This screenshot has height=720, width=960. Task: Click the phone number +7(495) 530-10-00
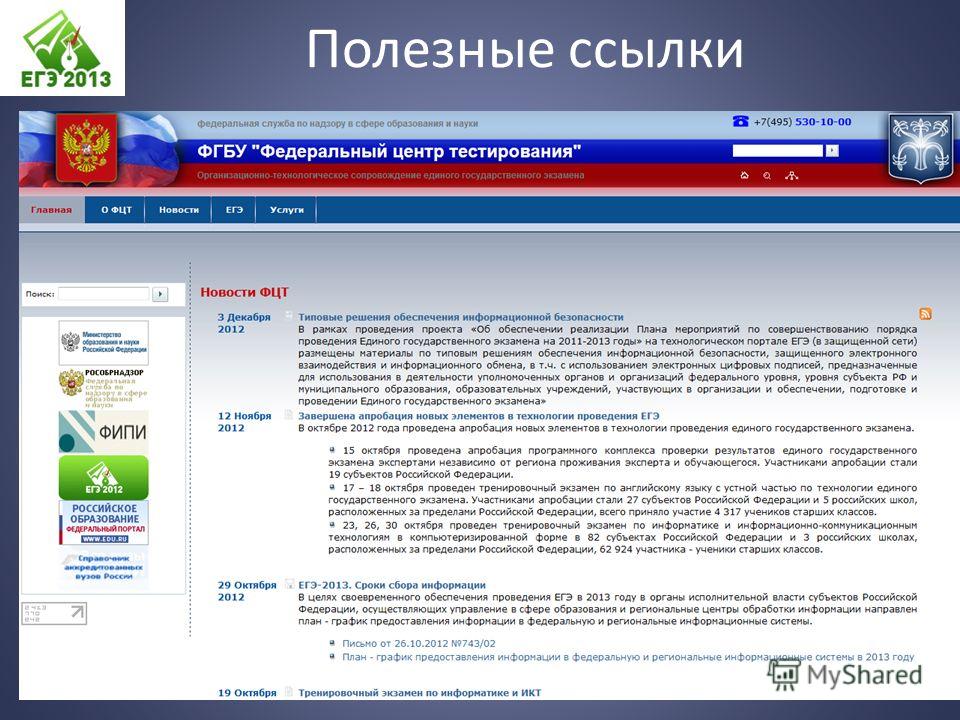click(802, 122)
